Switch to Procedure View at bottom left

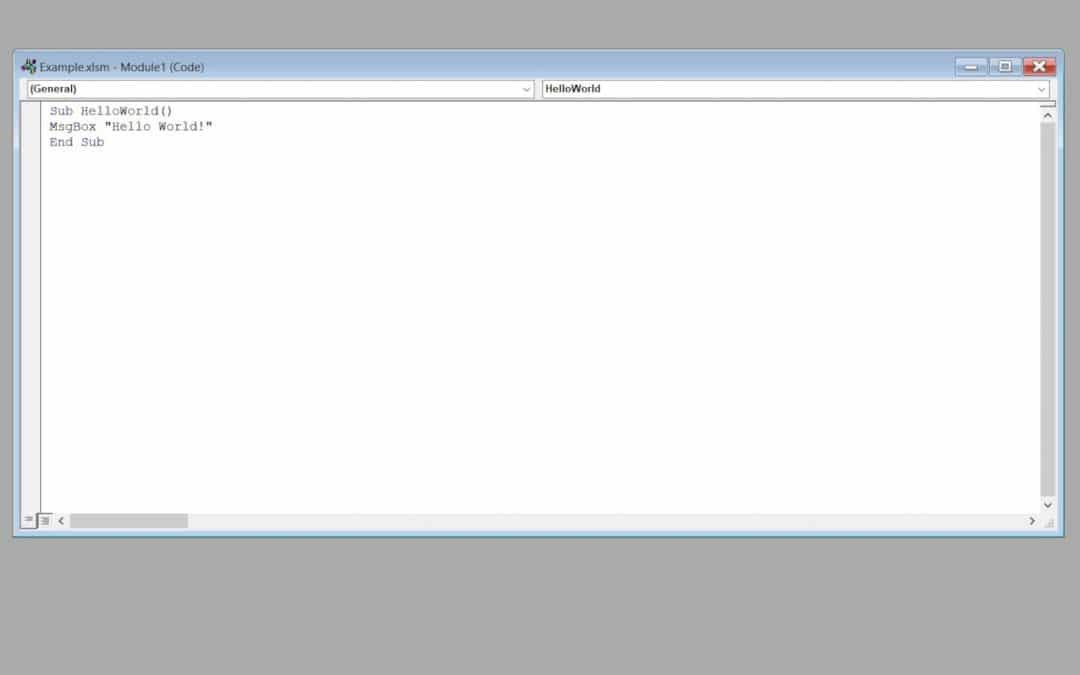point(29,520)
